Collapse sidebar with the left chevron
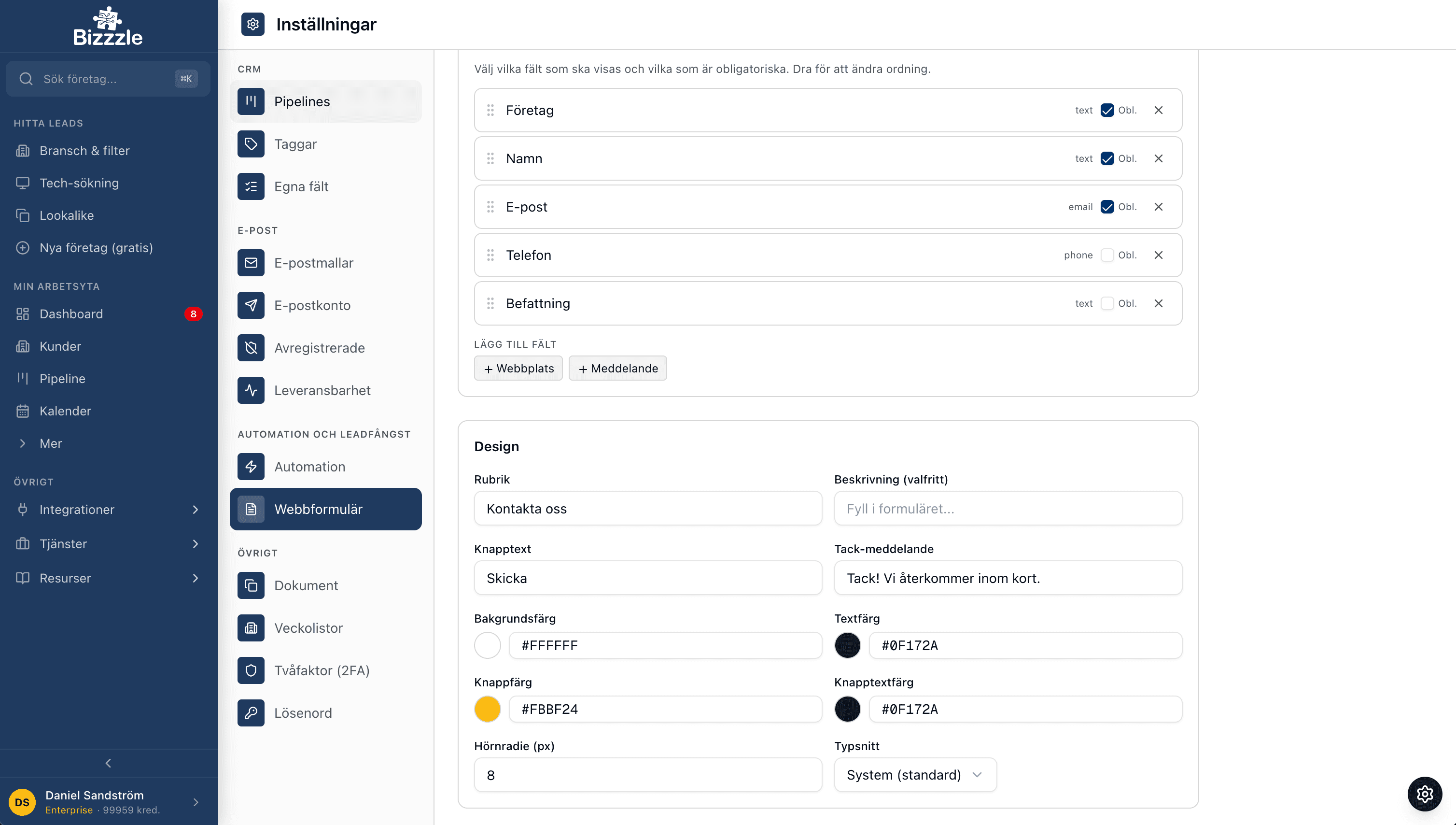The height and width of the screenshot is (825, 1456). pos(108,763)
